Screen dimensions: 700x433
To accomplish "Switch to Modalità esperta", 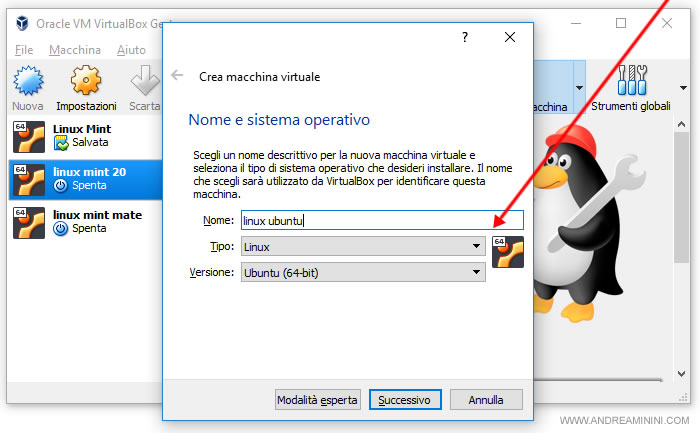I will pyautogui.click(x=317, y=400).
